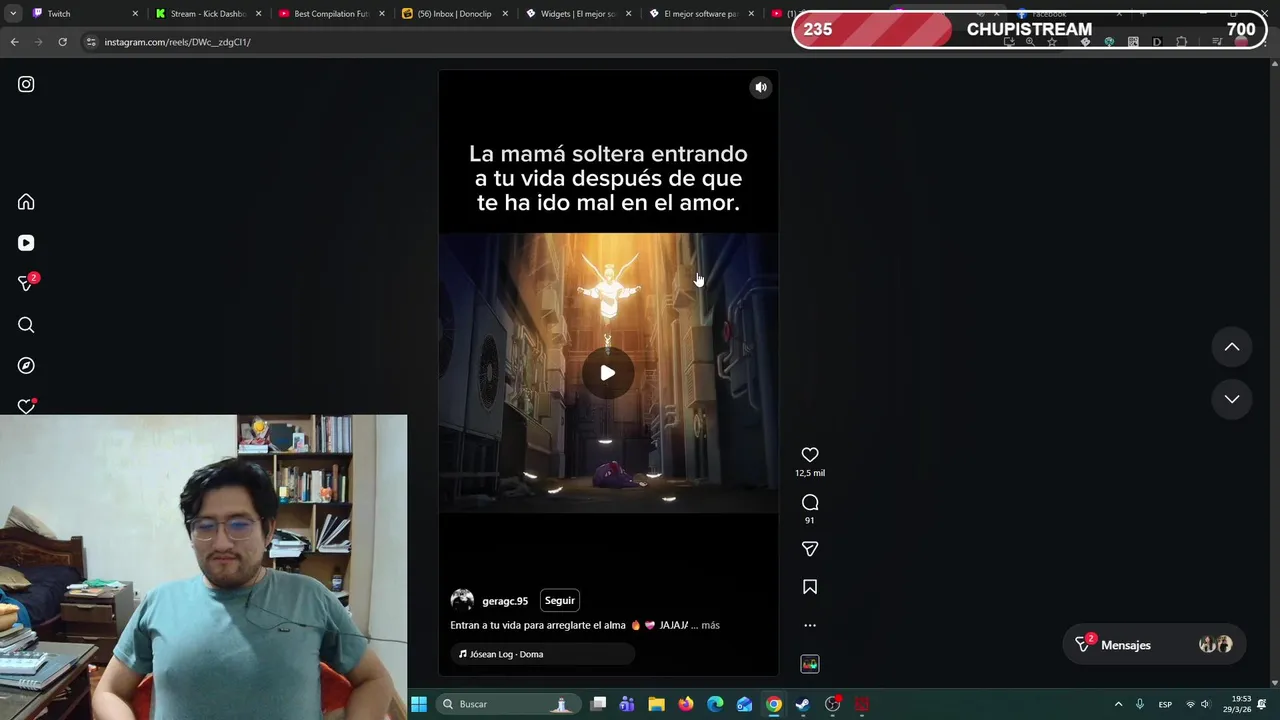
Task: View site information icon in address bar
Action: click(91, 42)
